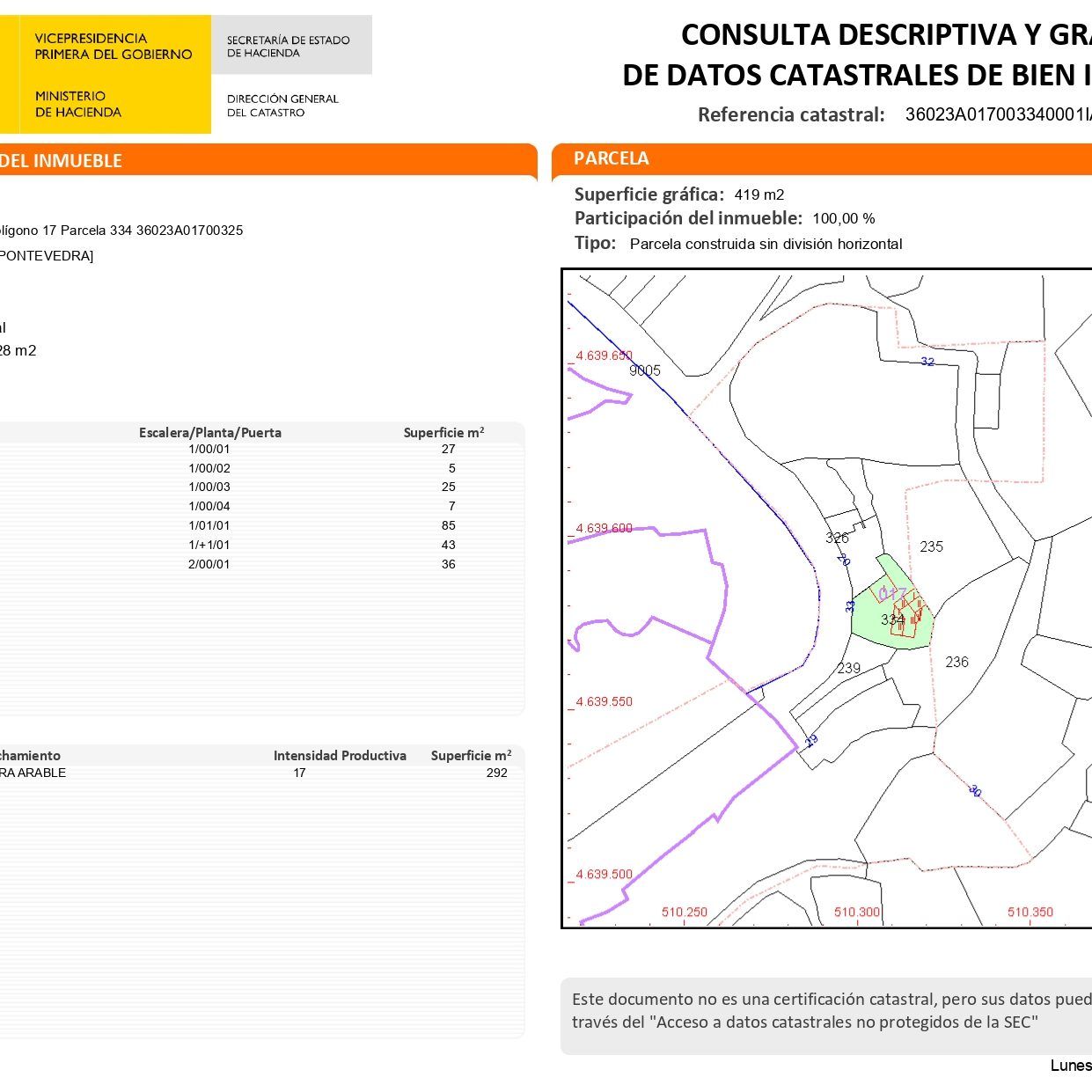
Task: Click surface value 27 in row 1/00/01
Action: (449, 449)
